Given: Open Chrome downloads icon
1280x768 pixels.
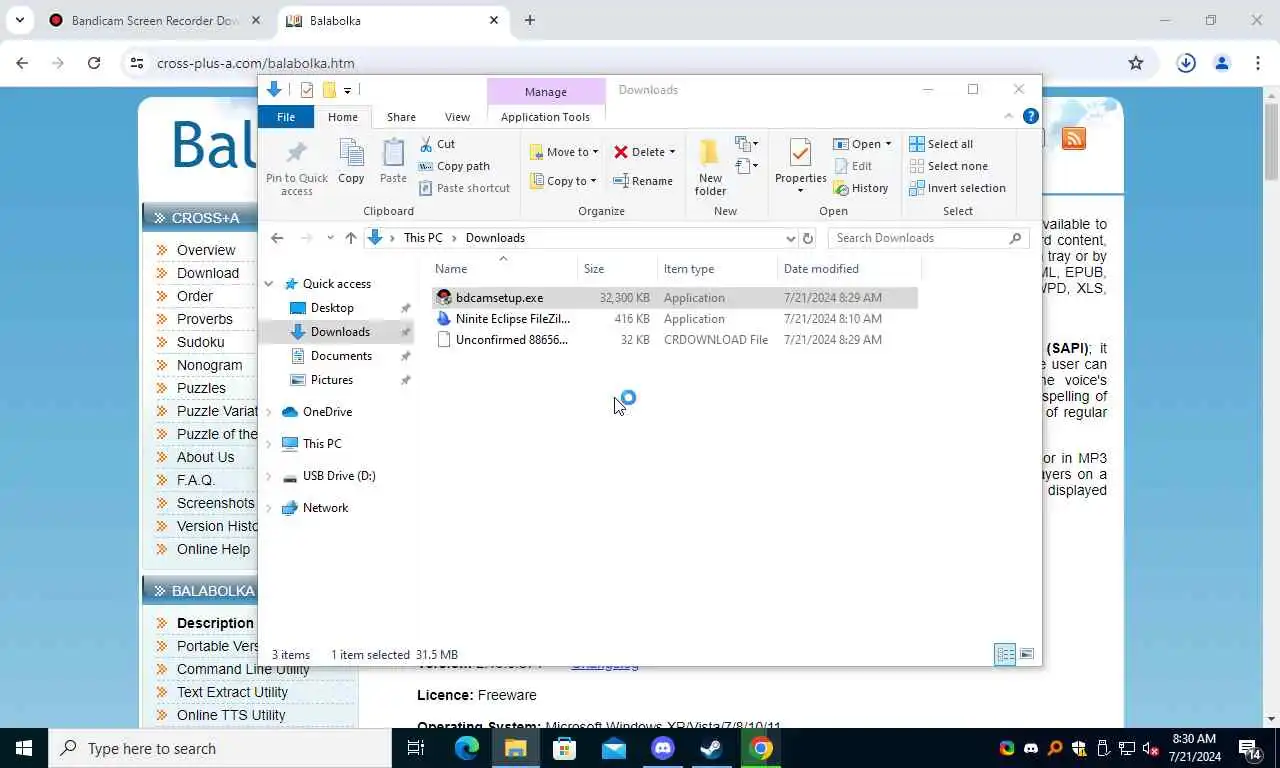Looking at the screenshot, I should (x=1186, y=63).
